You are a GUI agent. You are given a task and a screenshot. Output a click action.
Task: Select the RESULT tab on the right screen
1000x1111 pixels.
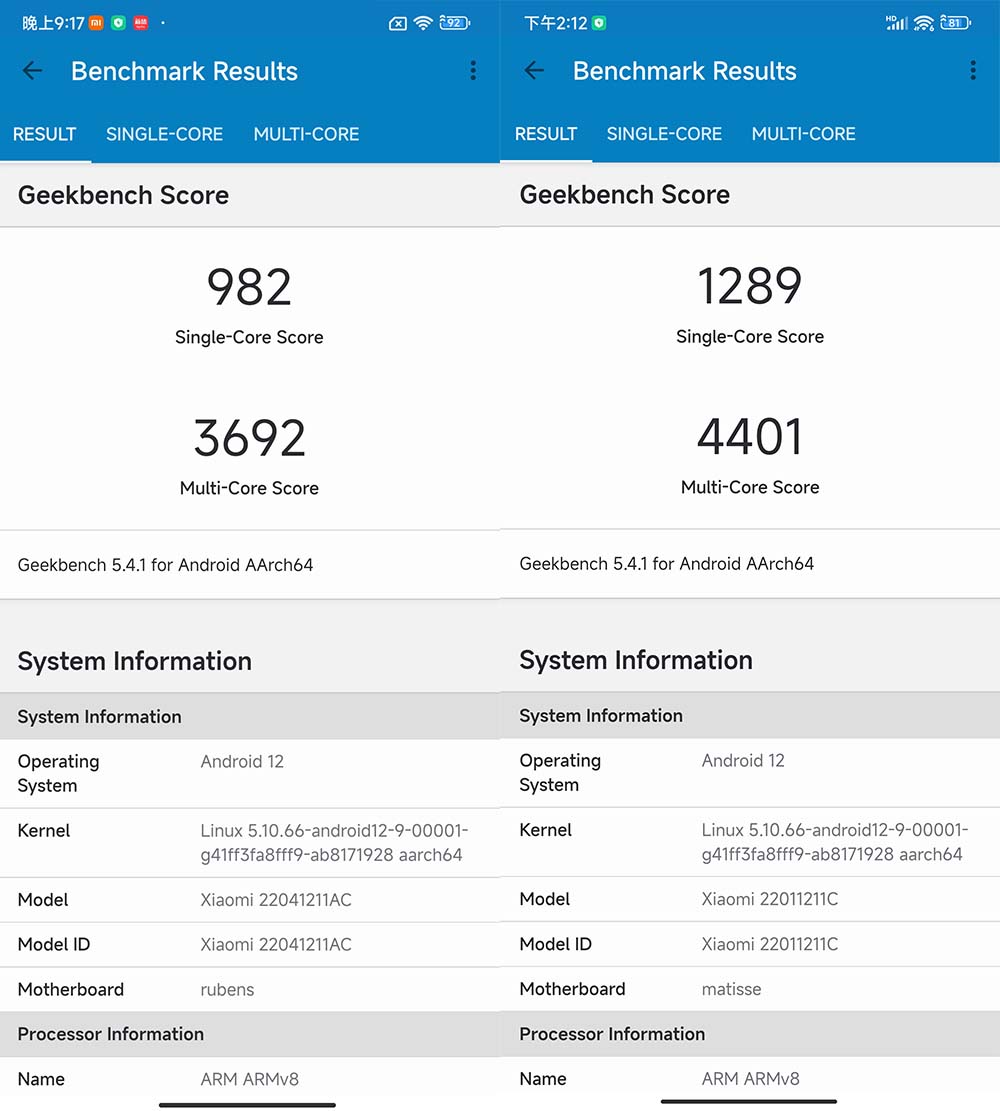pyautogui.click(x=546, y=134)
